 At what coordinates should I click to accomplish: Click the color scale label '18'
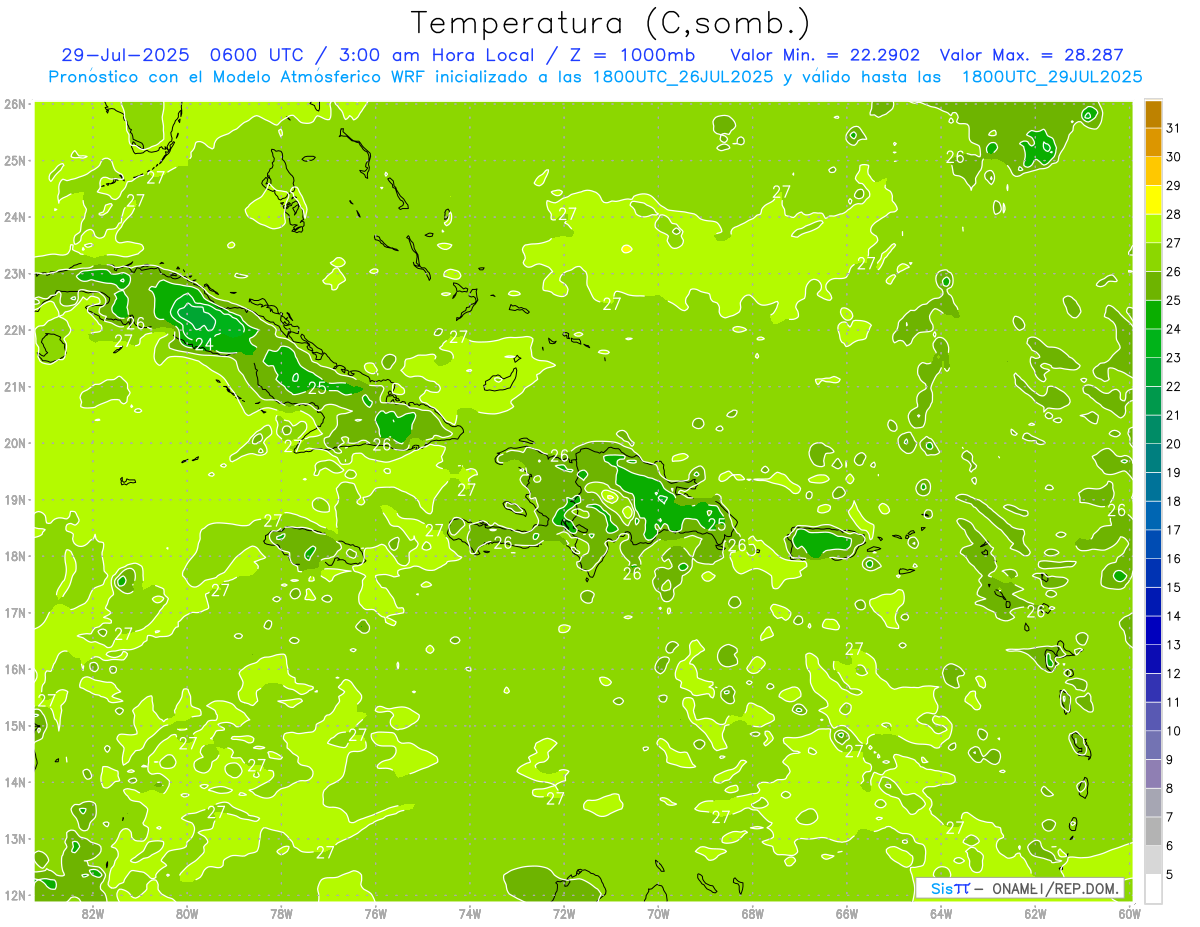click(x=1174, y=501)
